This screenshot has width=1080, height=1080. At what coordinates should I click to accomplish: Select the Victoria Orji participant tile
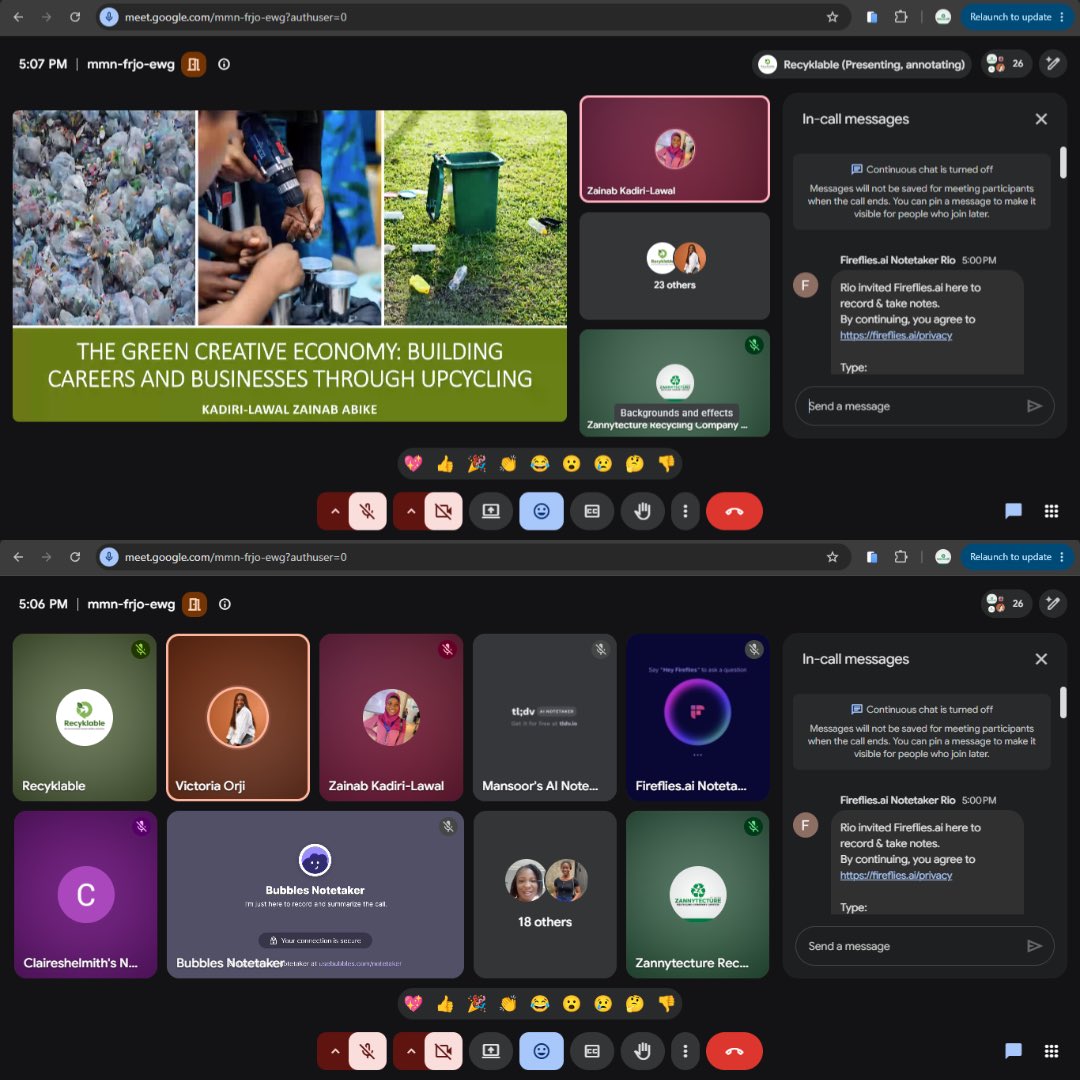point(238,717)
